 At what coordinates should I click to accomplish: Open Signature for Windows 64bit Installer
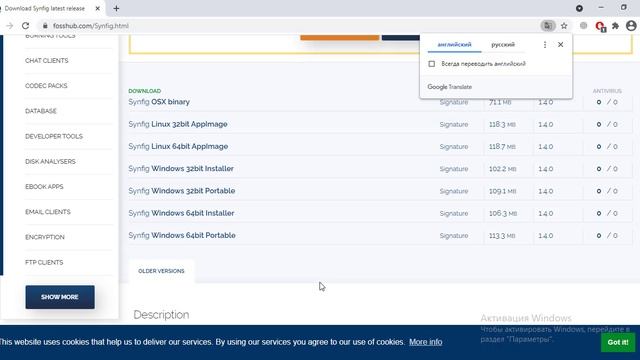point(454,213)
